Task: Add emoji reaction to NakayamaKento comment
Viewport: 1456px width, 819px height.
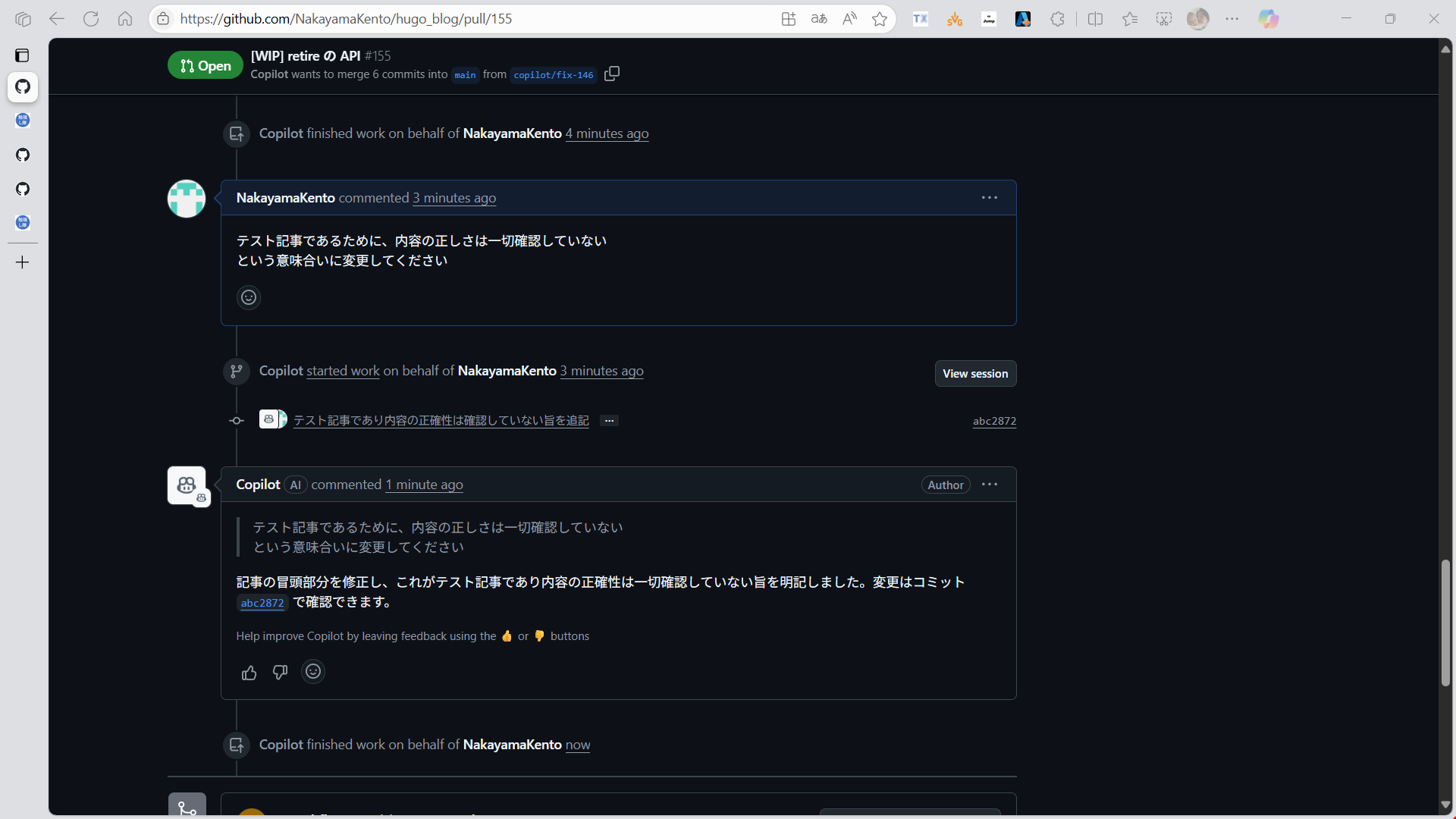Action: click(249, 297)
